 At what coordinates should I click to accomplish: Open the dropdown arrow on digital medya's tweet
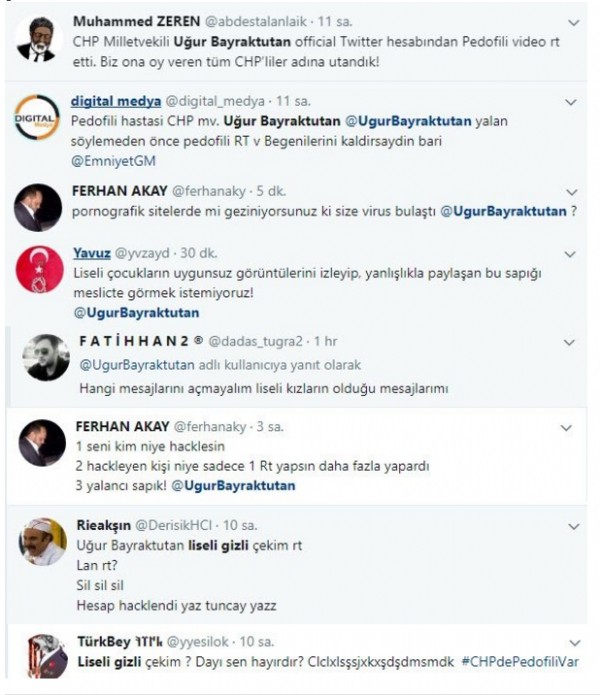click(x=570, y=102)
